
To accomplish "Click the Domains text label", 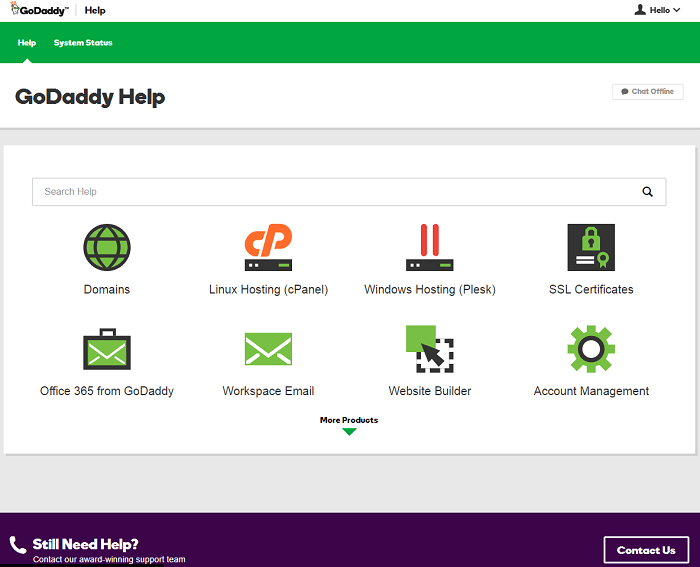I will pyautogui.click(x=107, y=290).
